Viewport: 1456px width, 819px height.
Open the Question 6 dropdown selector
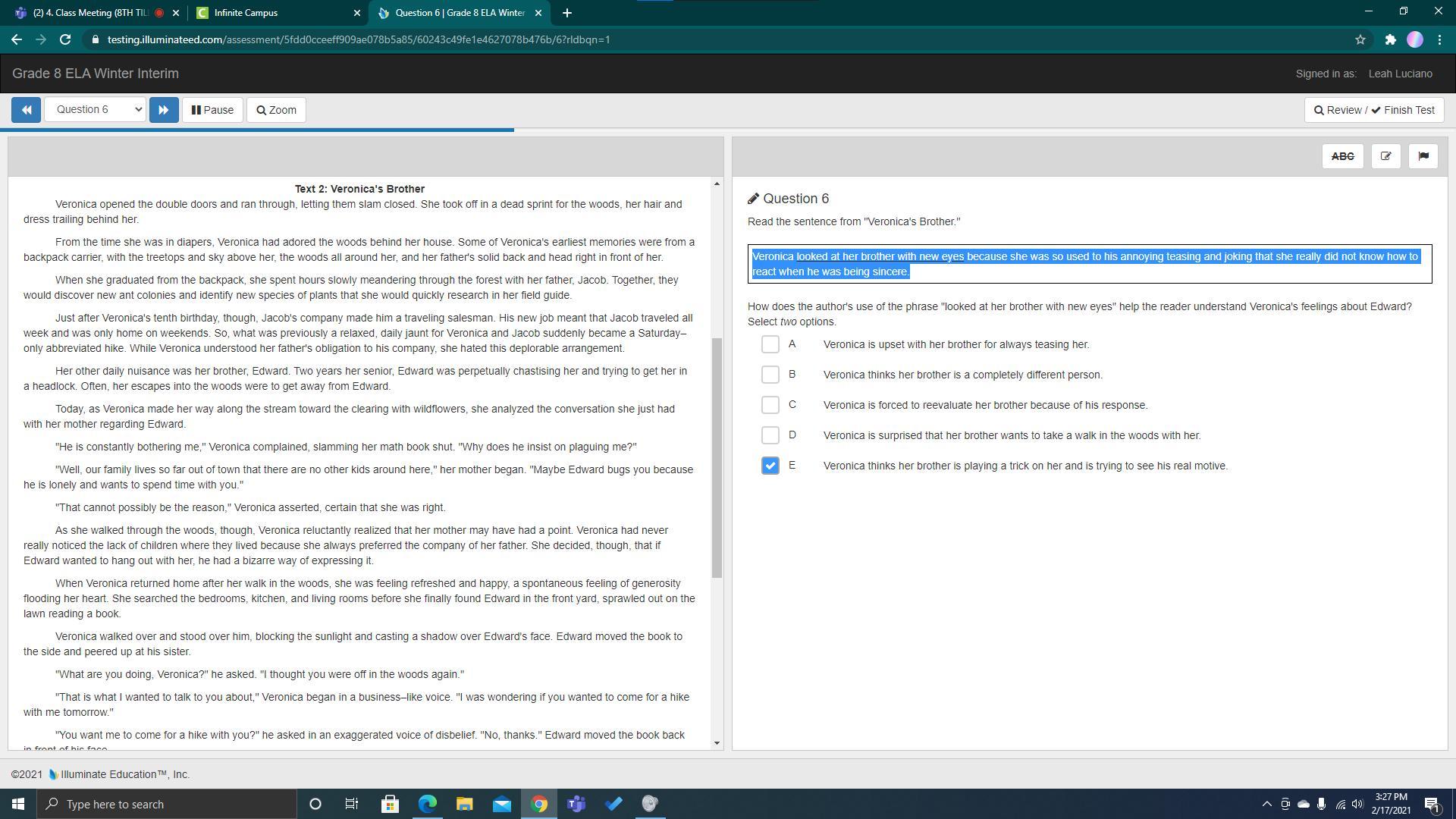(x=96, y=110)
